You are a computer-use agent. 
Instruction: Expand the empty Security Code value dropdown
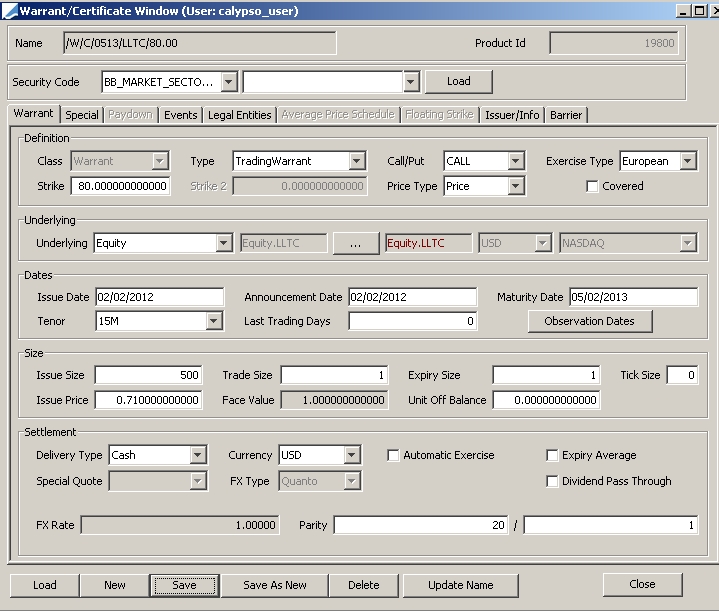410,82
